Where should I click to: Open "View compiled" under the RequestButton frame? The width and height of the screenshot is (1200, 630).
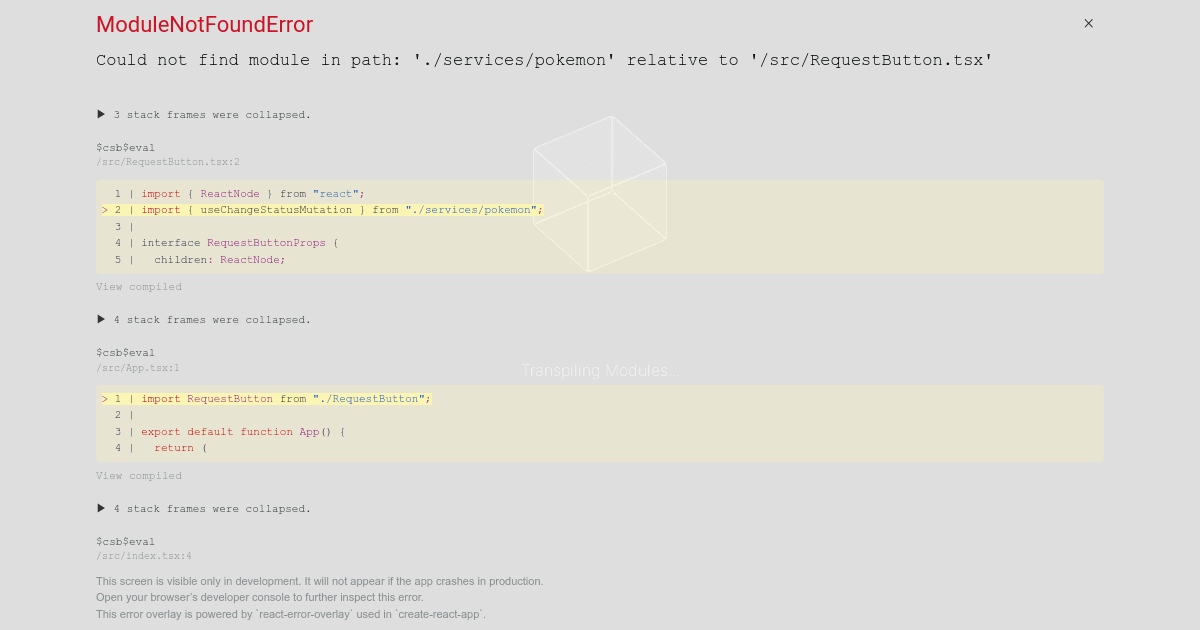138,286
